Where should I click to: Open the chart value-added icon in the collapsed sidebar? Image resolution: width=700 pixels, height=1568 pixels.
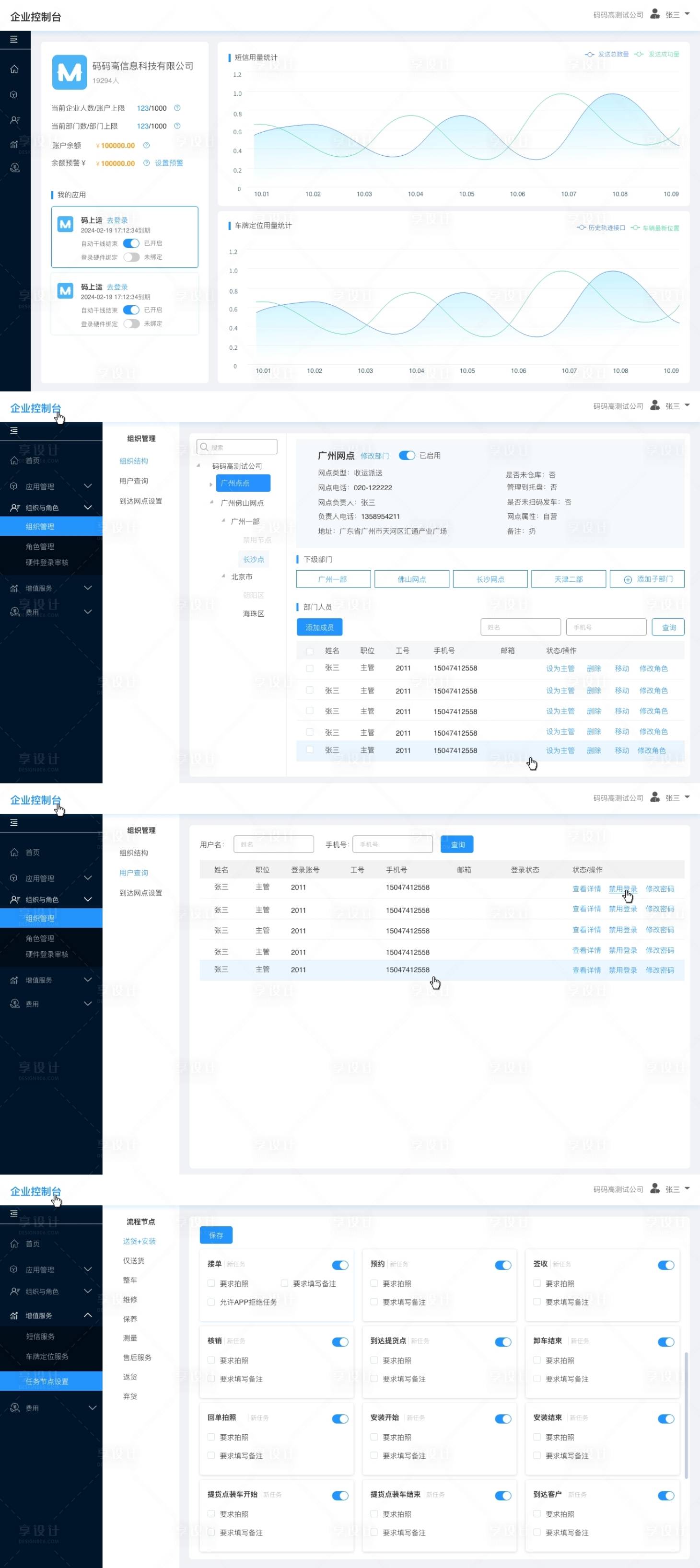coord(14,144)
